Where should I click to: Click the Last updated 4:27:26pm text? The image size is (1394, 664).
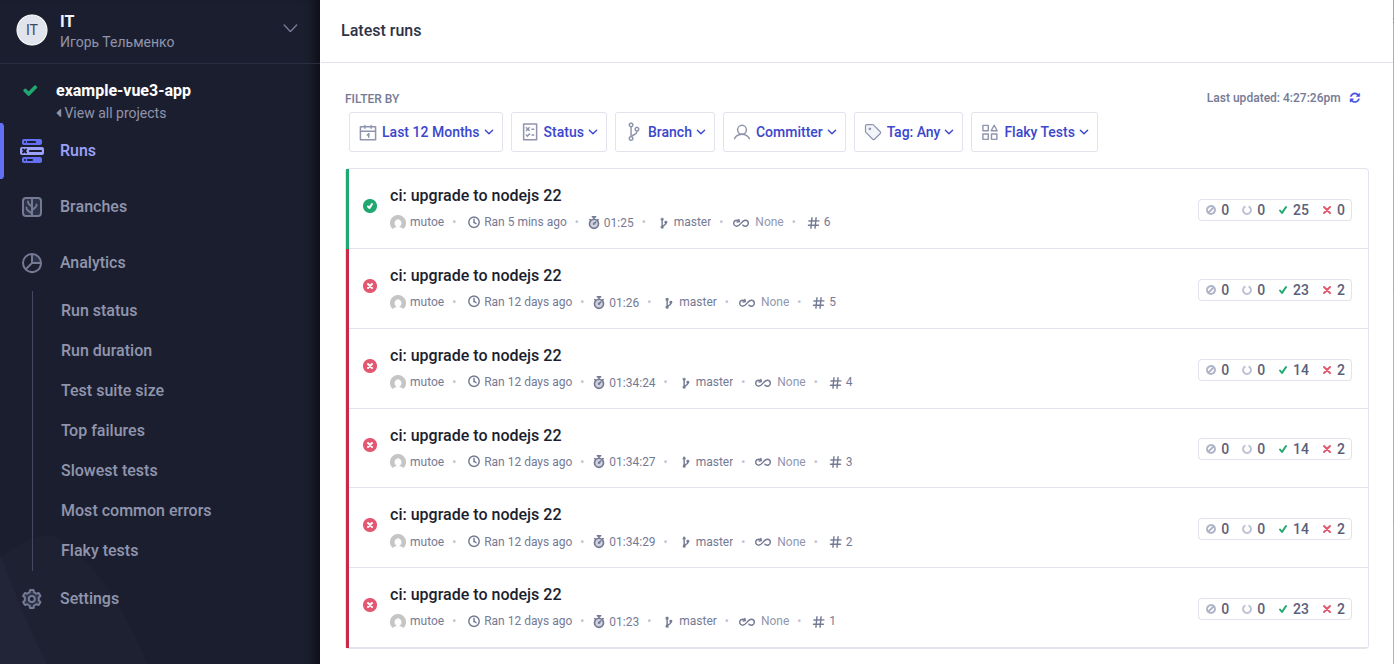click(x=1274, y=98)
